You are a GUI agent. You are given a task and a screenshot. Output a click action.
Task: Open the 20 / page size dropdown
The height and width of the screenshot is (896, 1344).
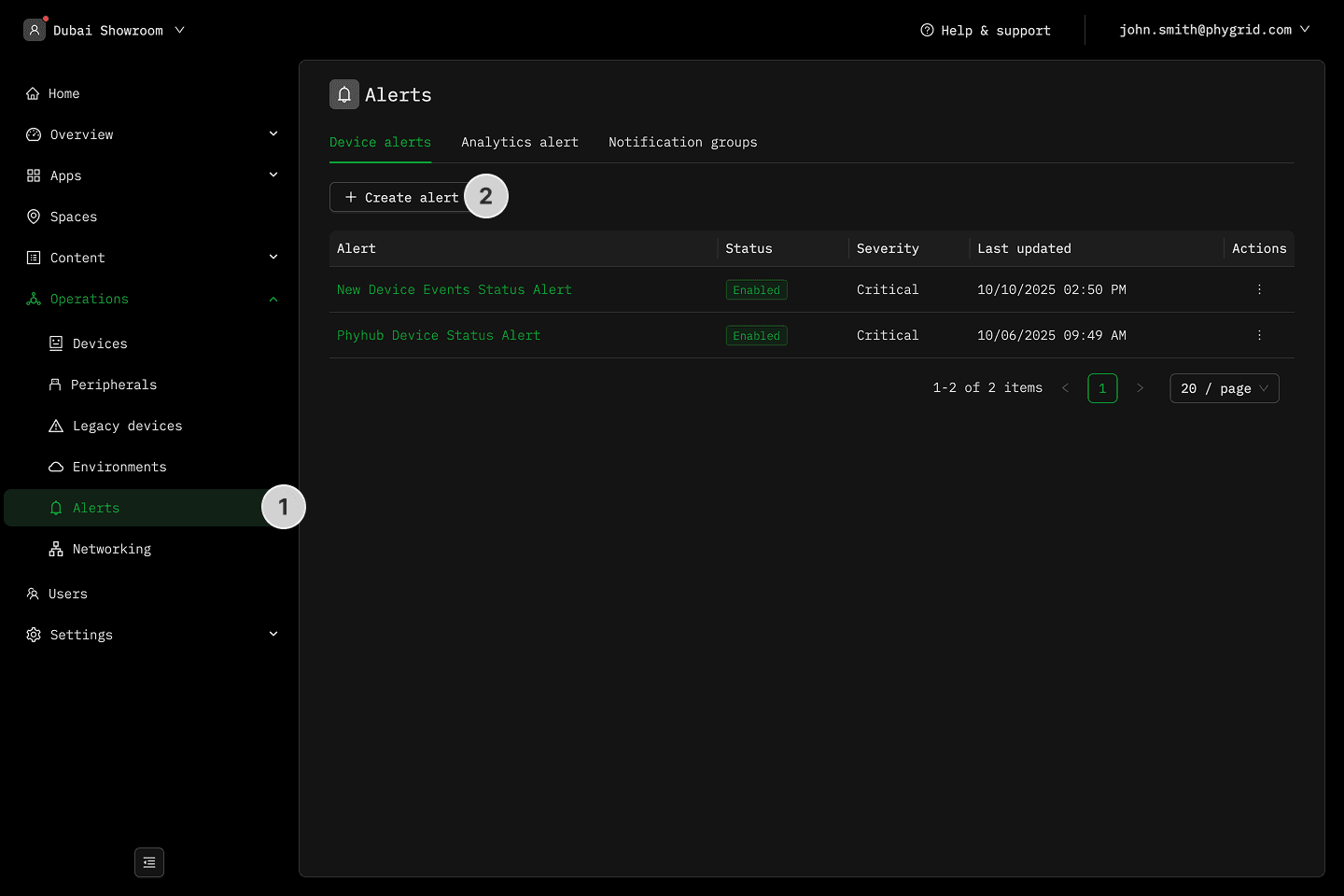1224,388
